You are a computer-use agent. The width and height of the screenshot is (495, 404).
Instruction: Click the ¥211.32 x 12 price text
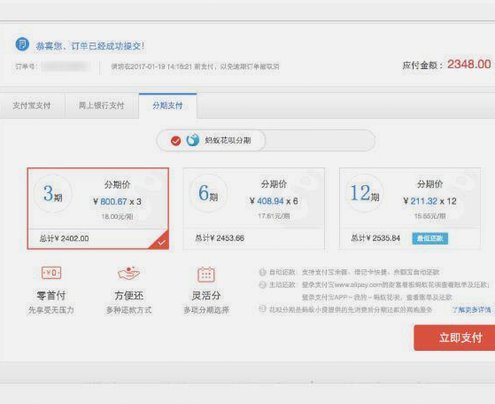[x=430, y=201]
